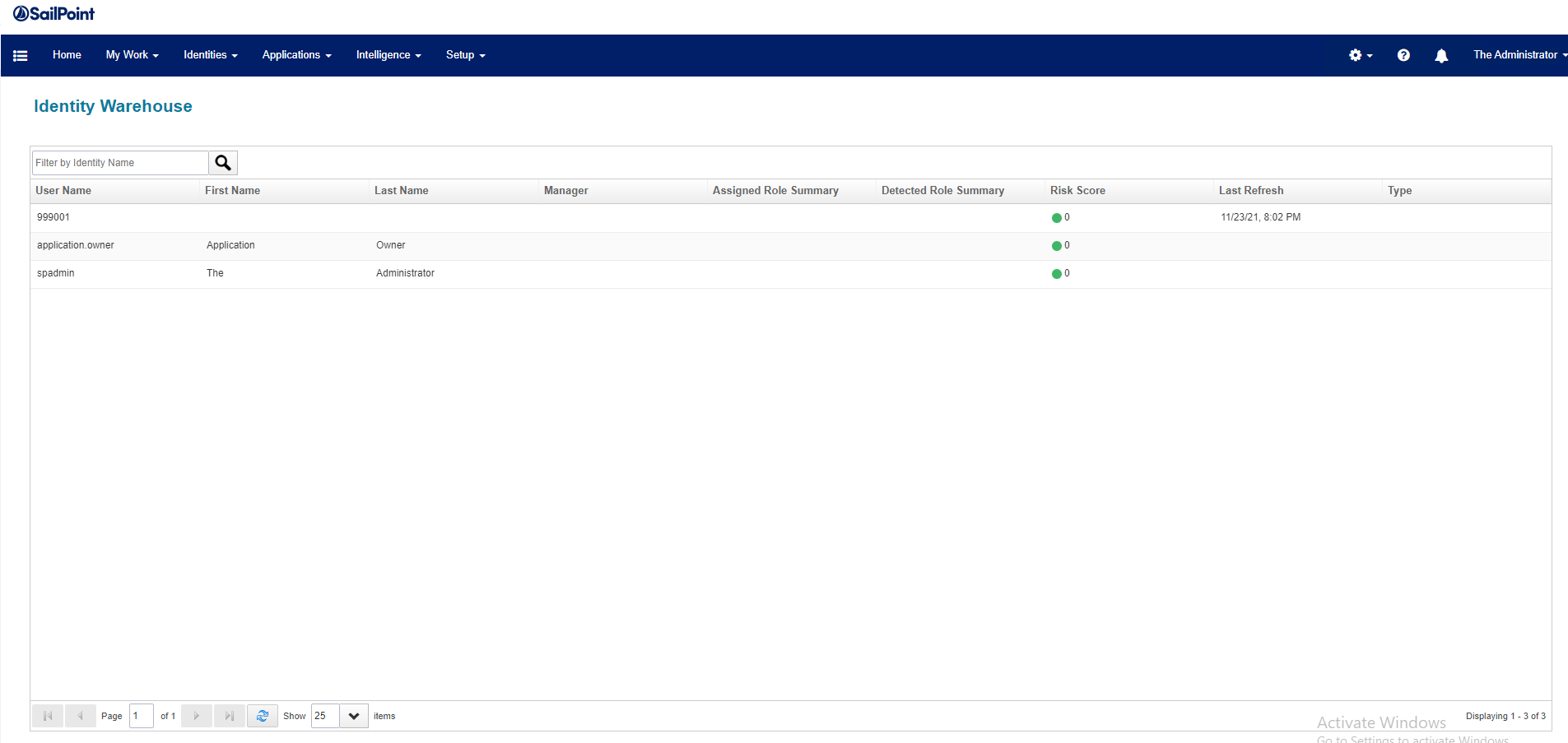Screen dimensions: 1568x743
Task: Open the items-per-page dropdown arrow
Action: coord(354,716)
